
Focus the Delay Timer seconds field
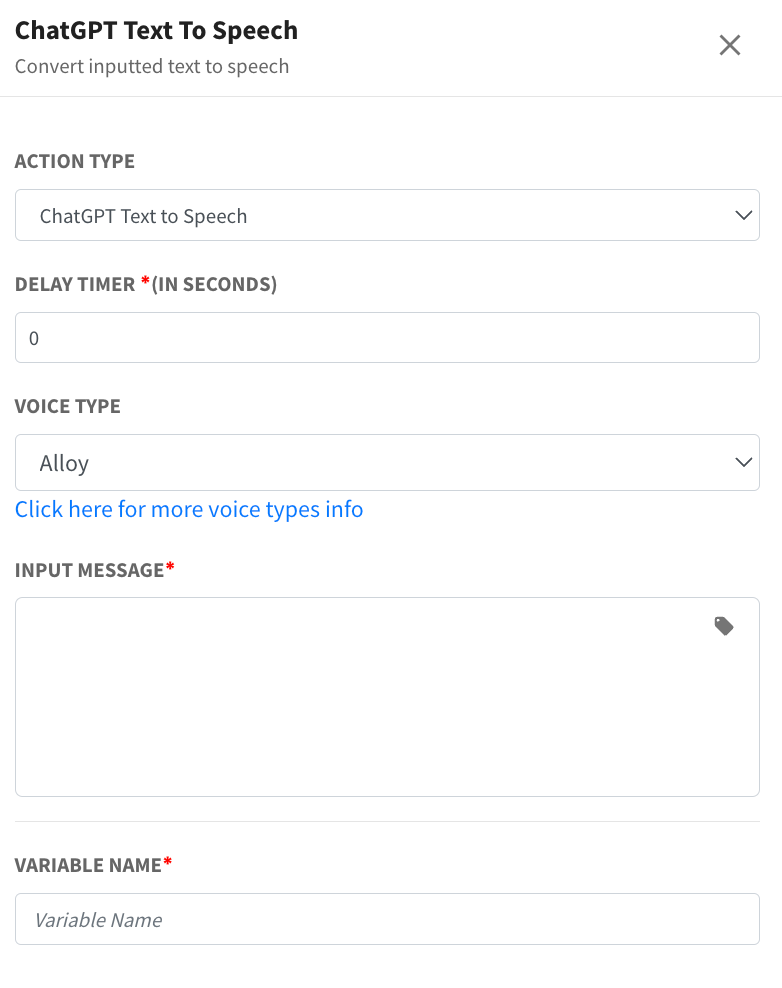387,338
